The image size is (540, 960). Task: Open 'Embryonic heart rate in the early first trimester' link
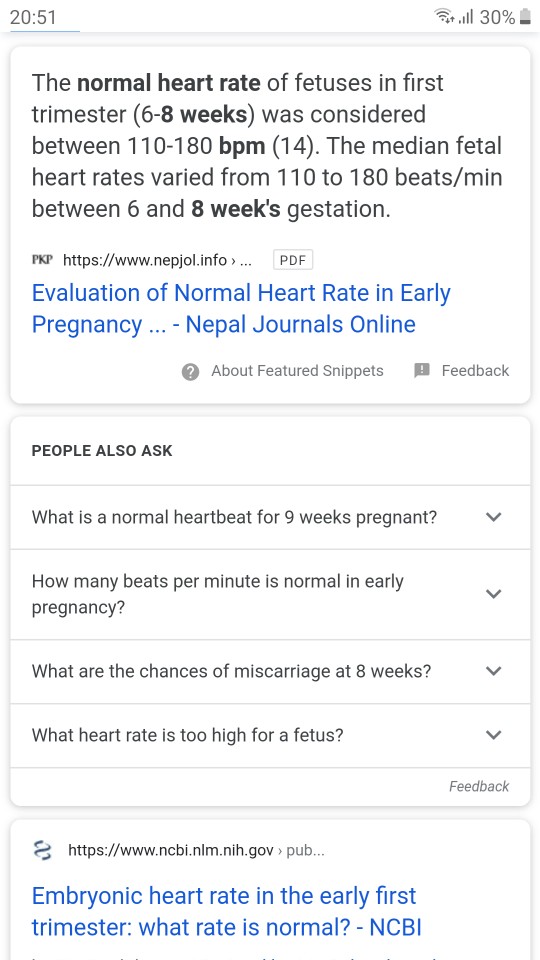pyautogui.click(x=227, y=911)
